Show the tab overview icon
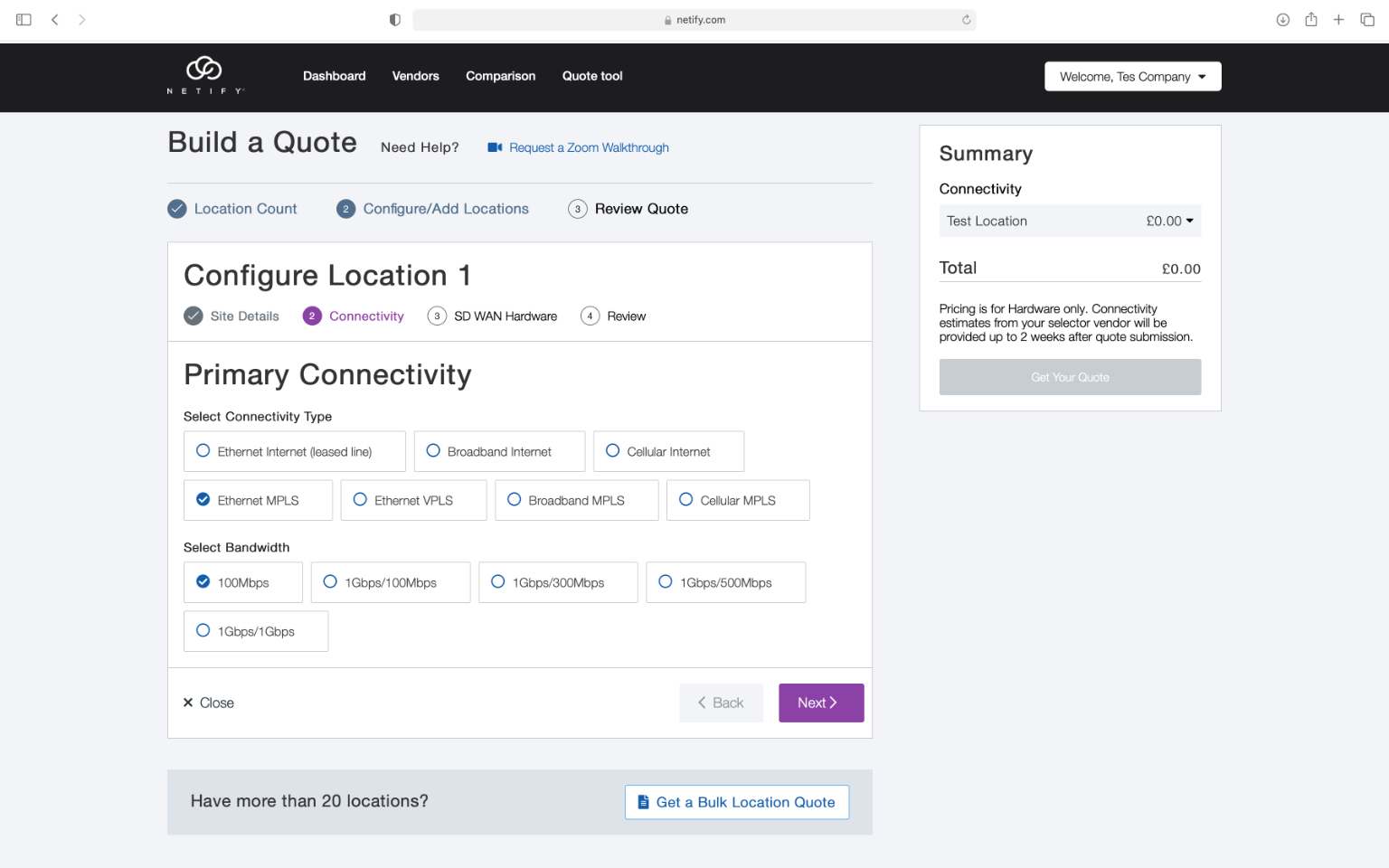The image size is (1389, 868). [1367, 20]
